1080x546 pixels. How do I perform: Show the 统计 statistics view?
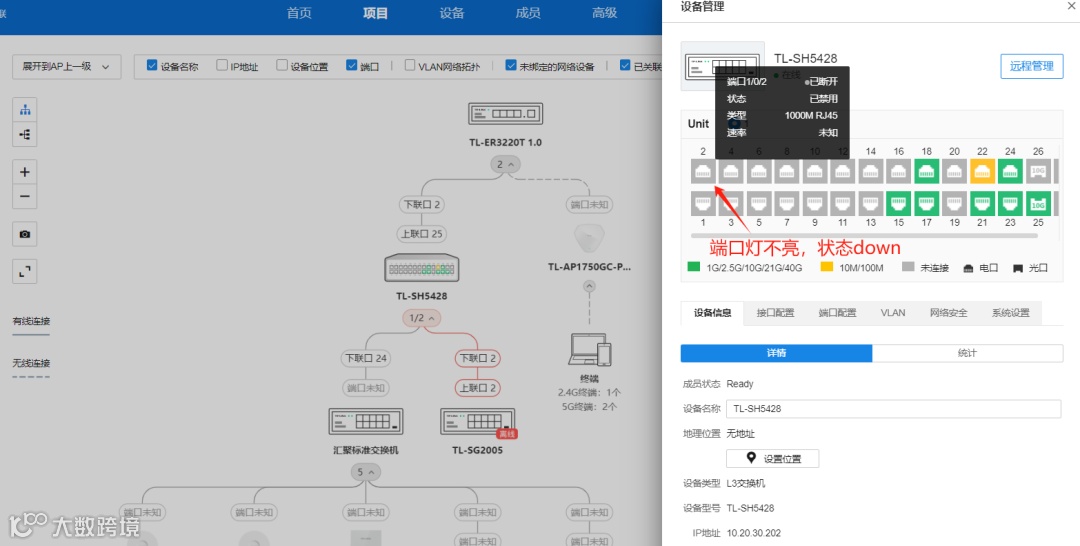[967, 353]
